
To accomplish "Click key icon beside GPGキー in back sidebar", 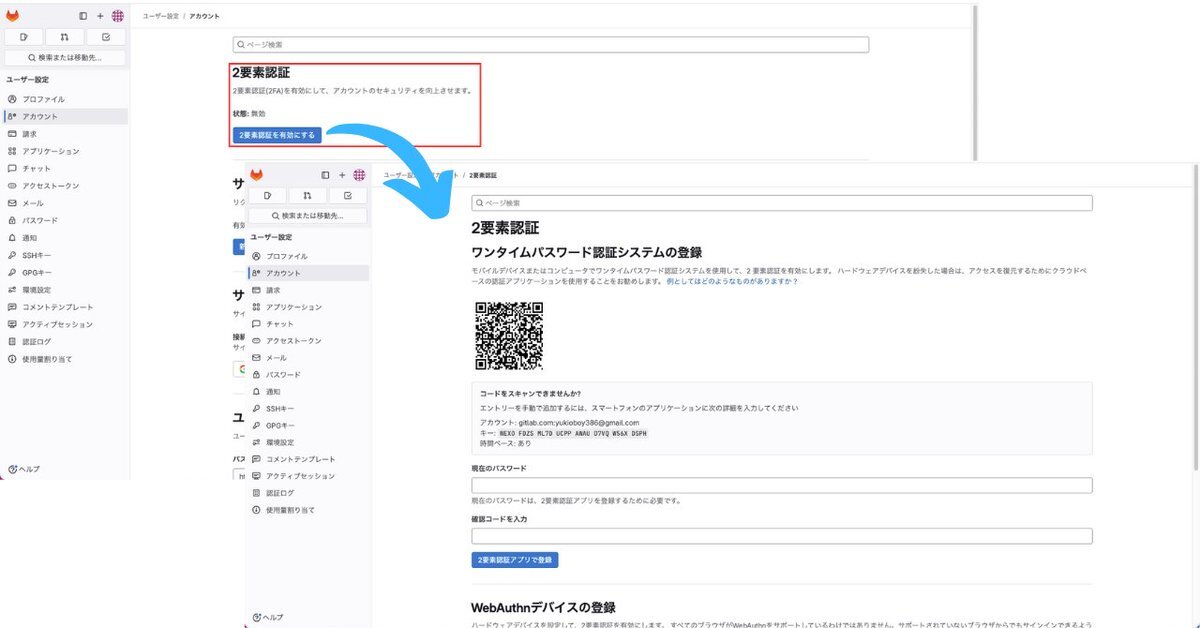I will [12, 272].
